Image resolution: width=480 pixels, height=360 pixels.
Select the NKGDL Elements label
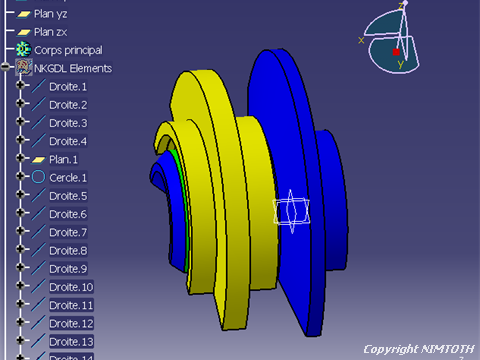coord(73,68)
